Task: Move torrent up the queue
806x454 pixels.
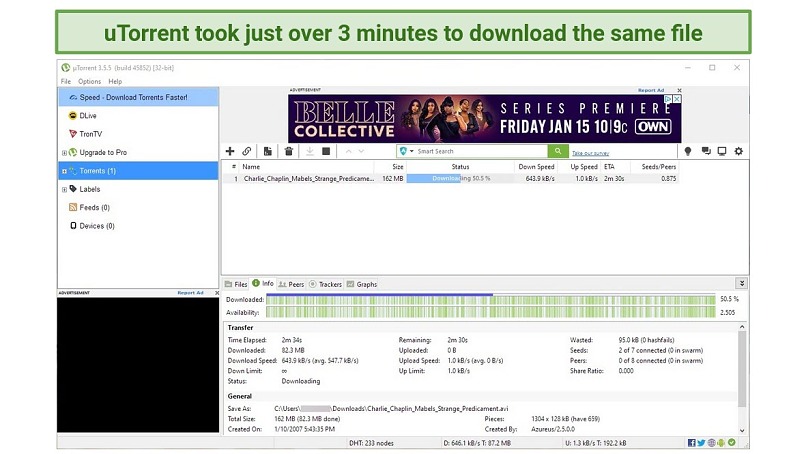Action: (x=349, y=151)
